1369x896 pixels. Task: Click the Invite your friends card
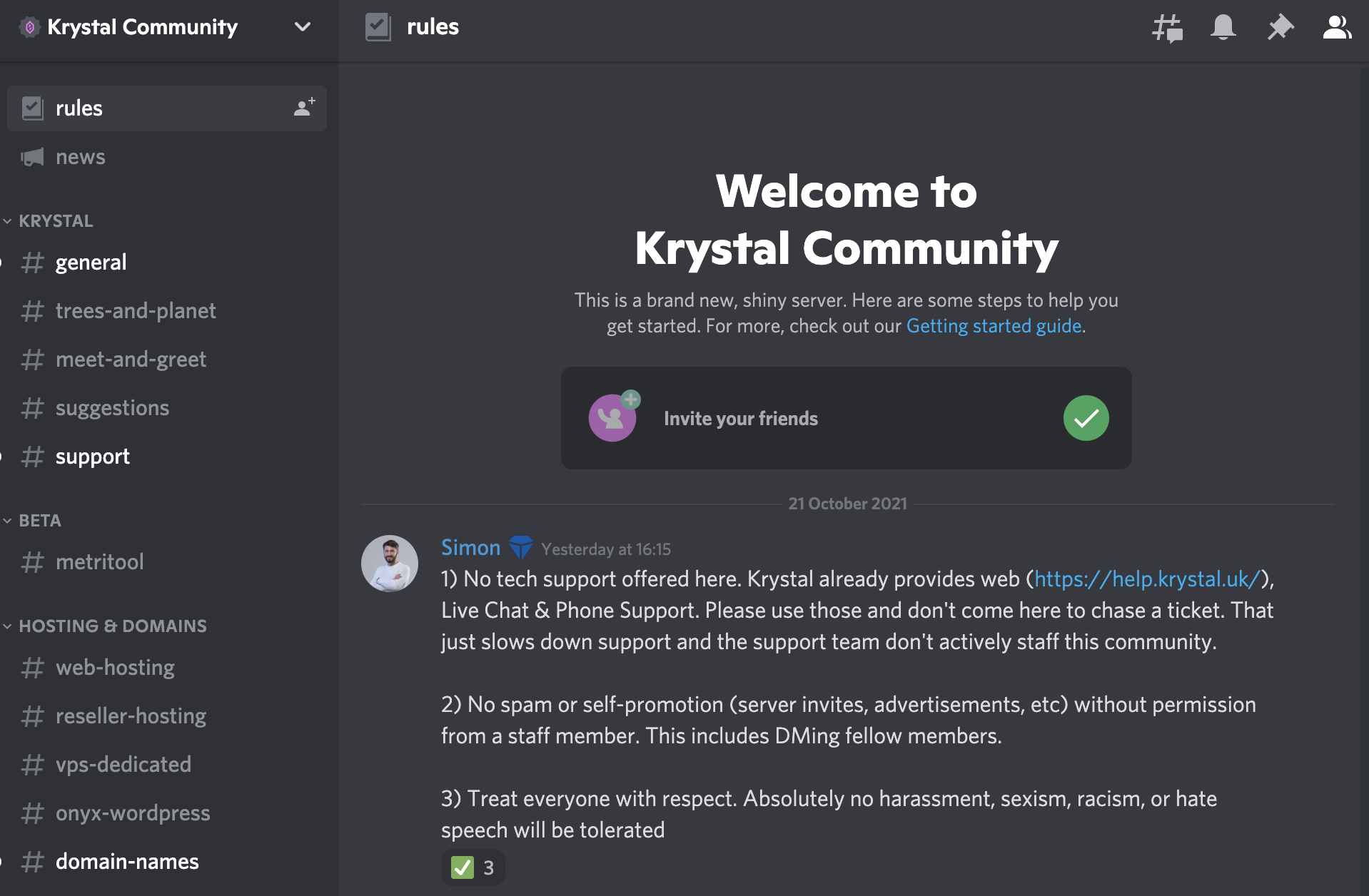pyautogui.click(x=846, y=418)
